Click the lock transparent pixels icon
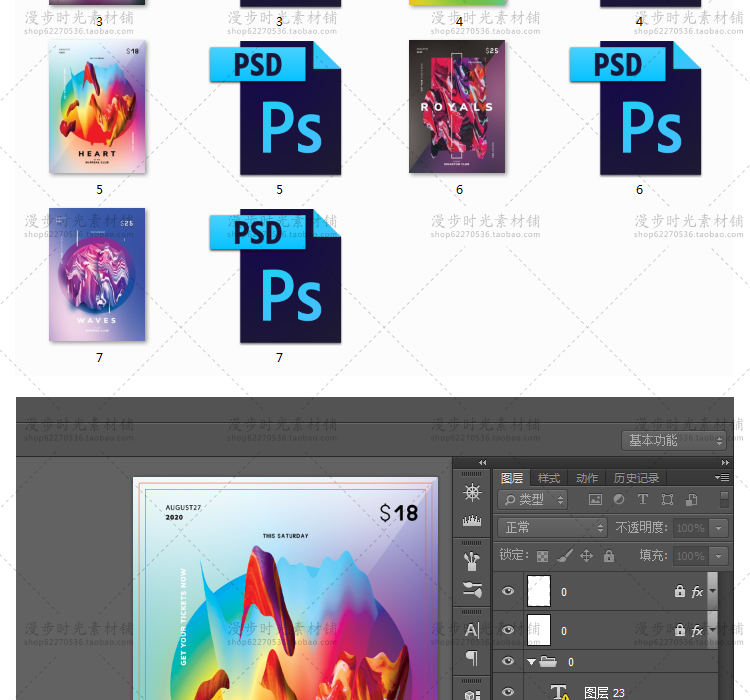This screenshot has height=700, width=750. (x=542, y=556)
